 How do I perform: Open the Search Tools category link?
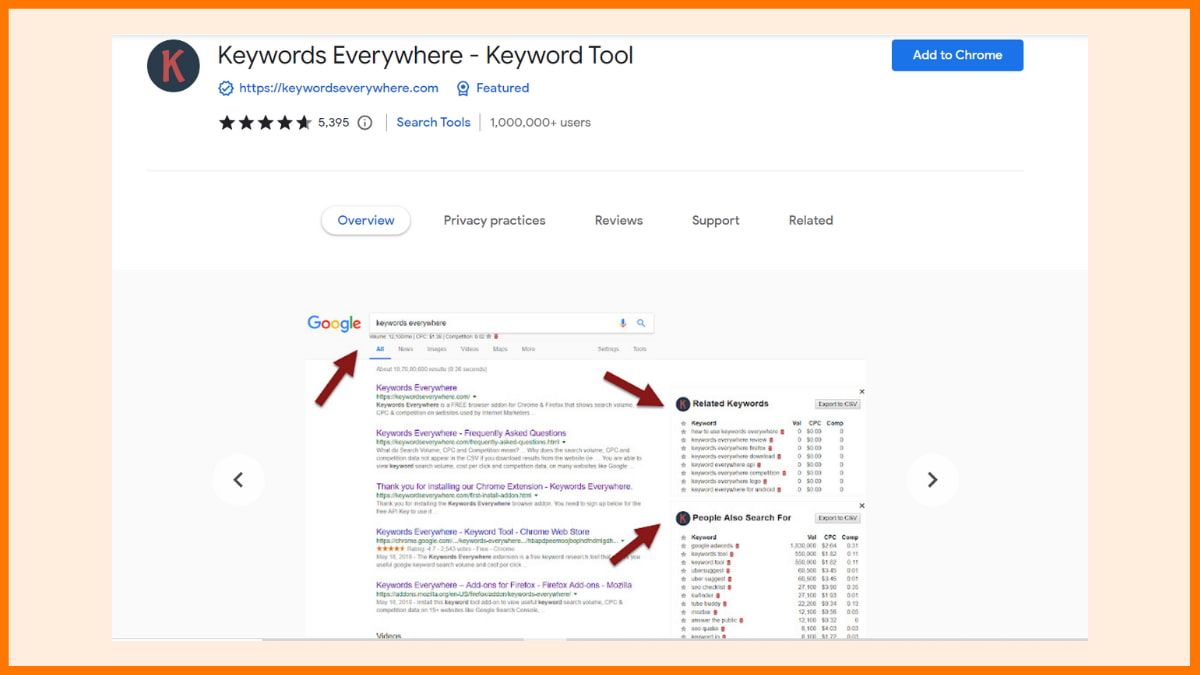click(x=433, y=123)
